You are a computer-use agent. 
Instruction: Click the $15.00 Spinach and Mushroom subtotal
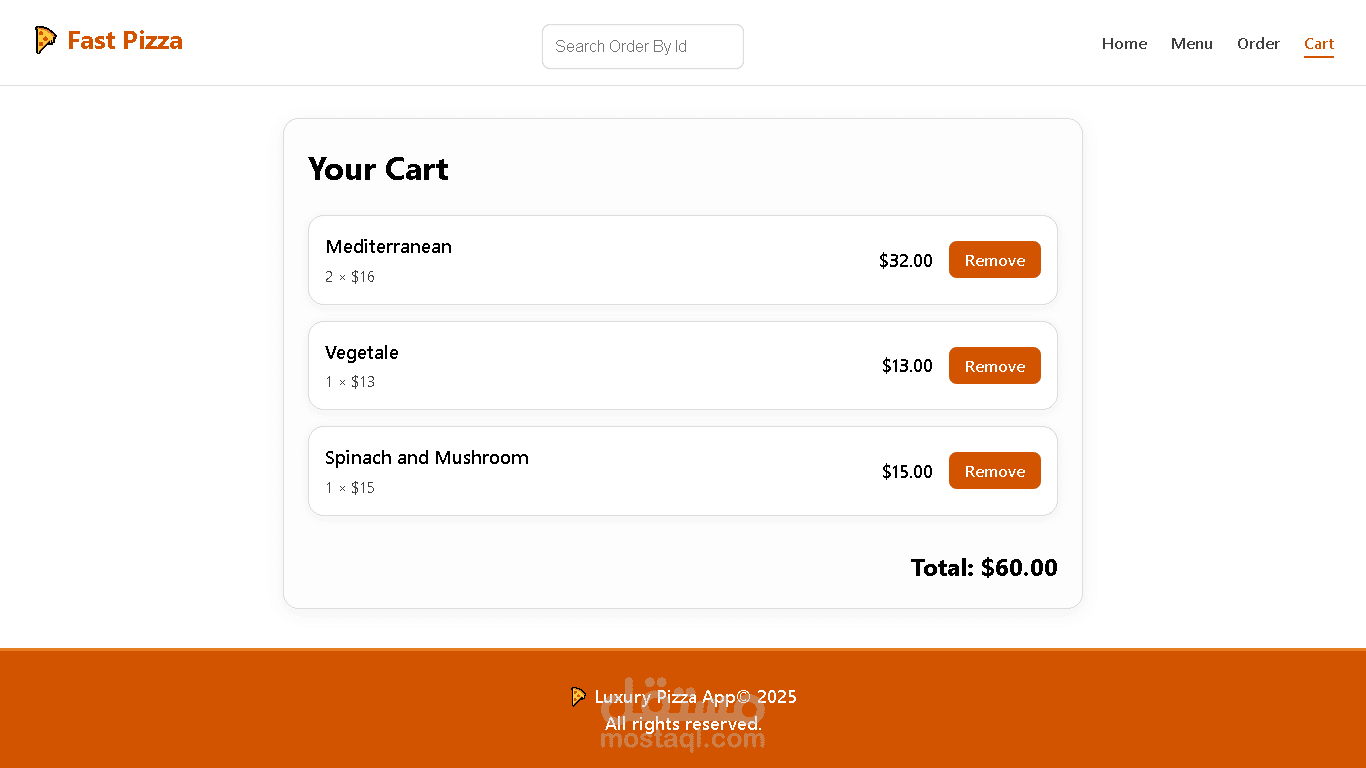[906, 472]
